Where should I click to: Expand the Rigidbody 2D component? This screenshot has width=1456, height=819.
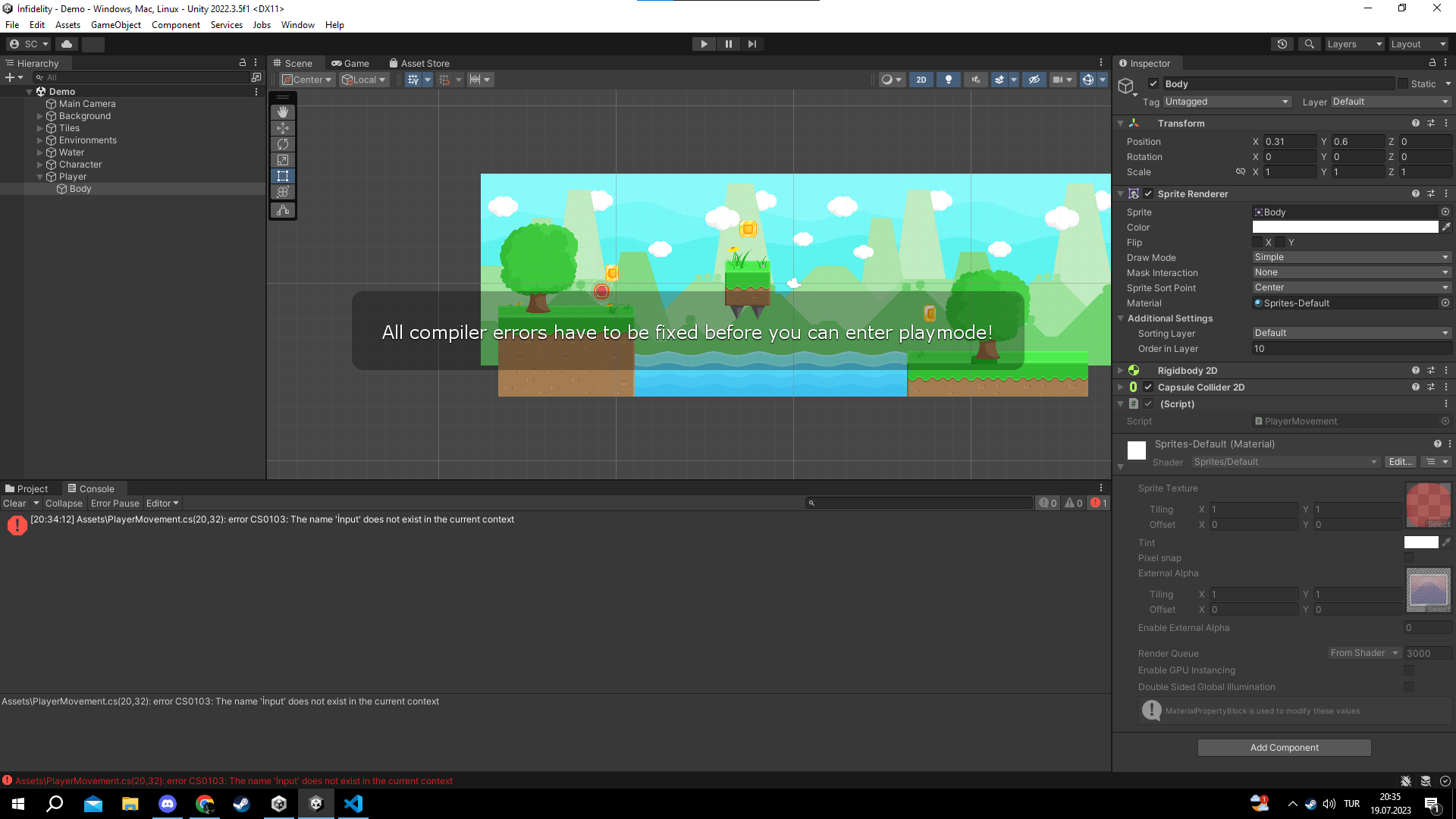(1121, 371)
